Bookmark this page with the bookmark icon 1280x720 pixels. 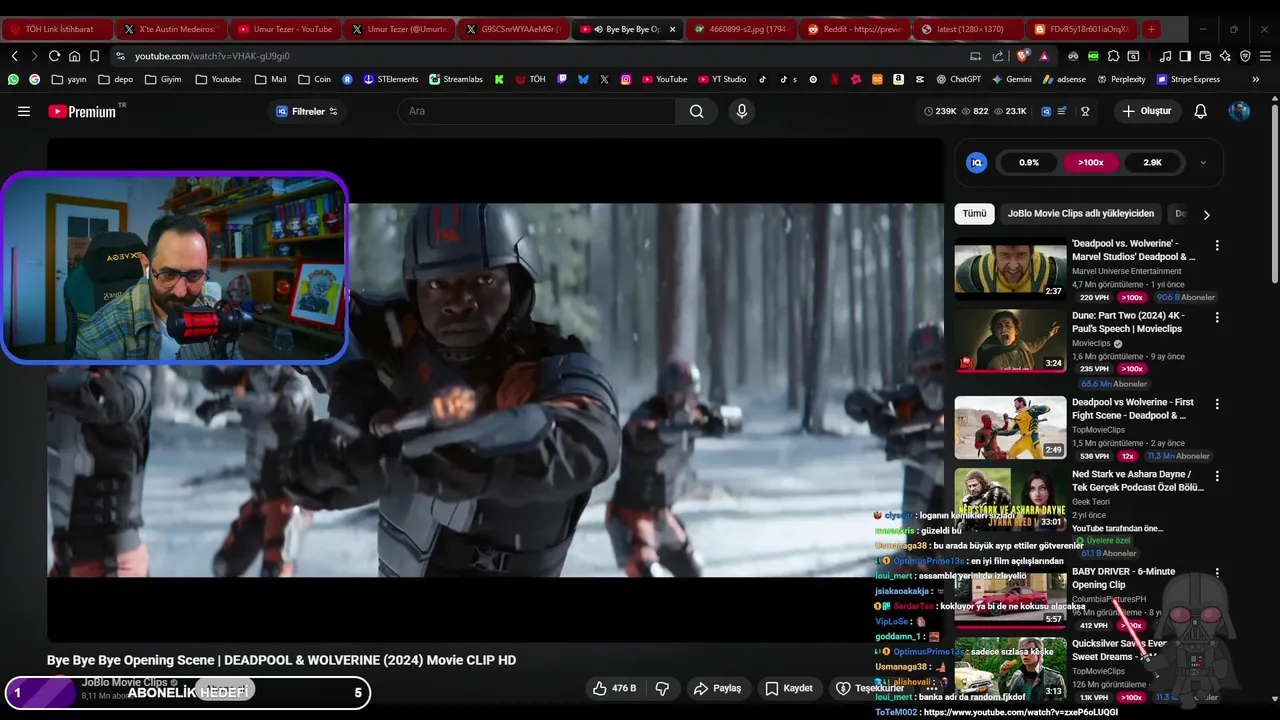94,56
